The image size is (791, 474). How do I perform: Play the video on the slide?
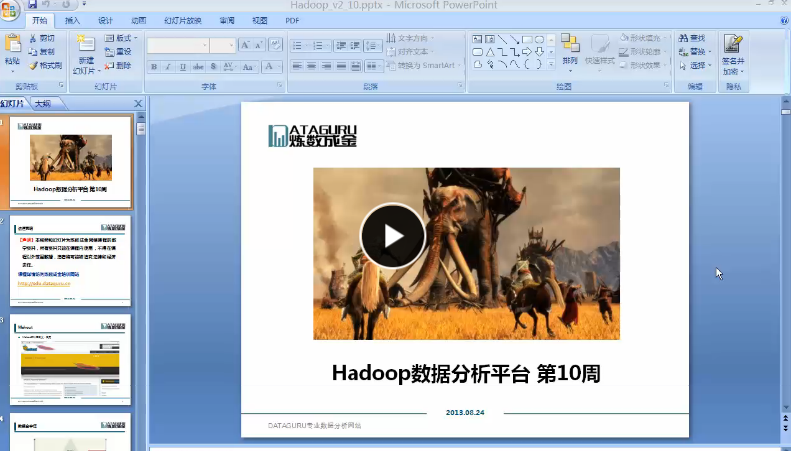pos(392,235)
